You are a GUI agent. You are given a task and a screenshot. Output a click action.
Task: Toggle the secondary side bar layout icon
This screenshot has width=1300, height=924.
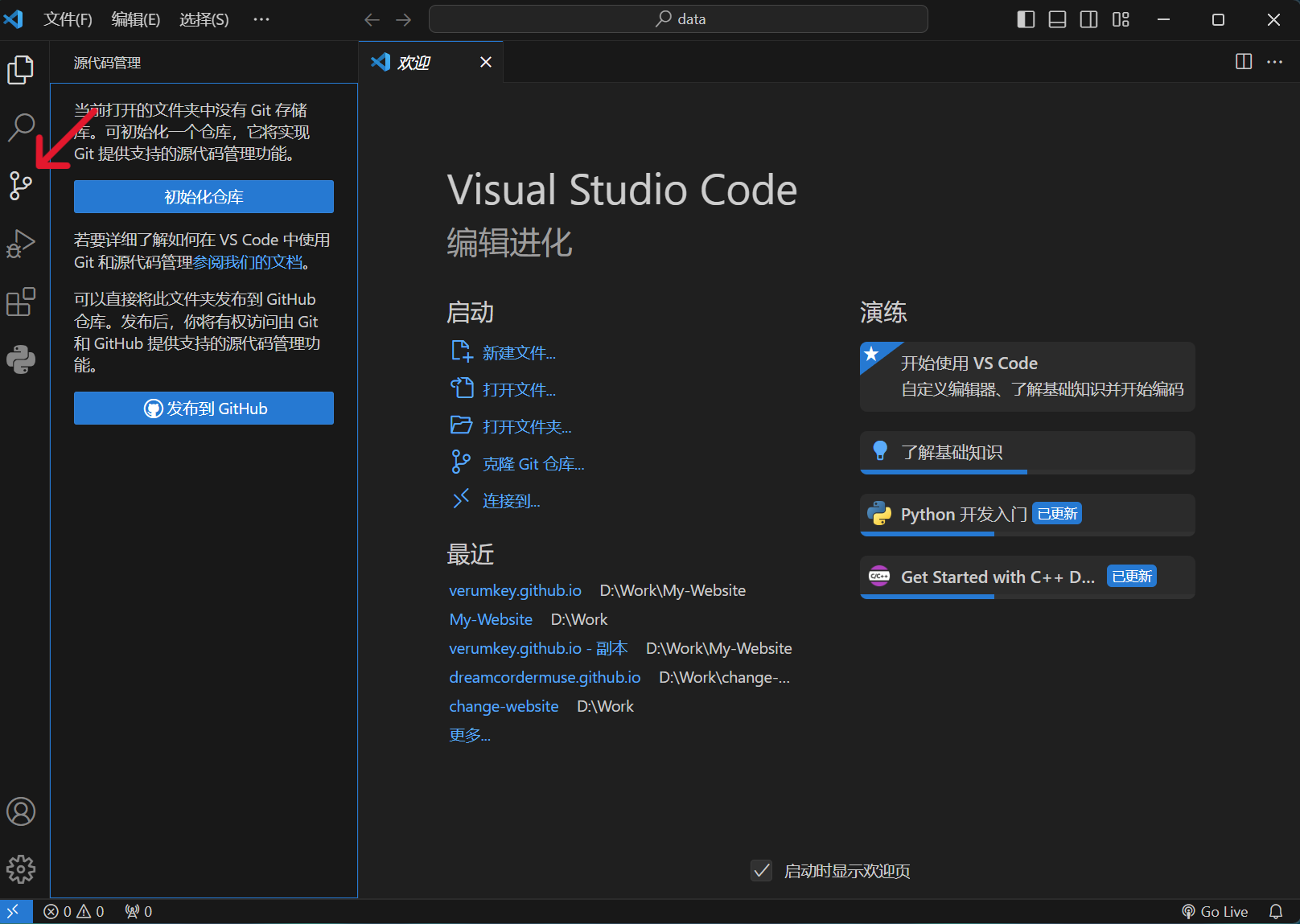point(1089,19)
